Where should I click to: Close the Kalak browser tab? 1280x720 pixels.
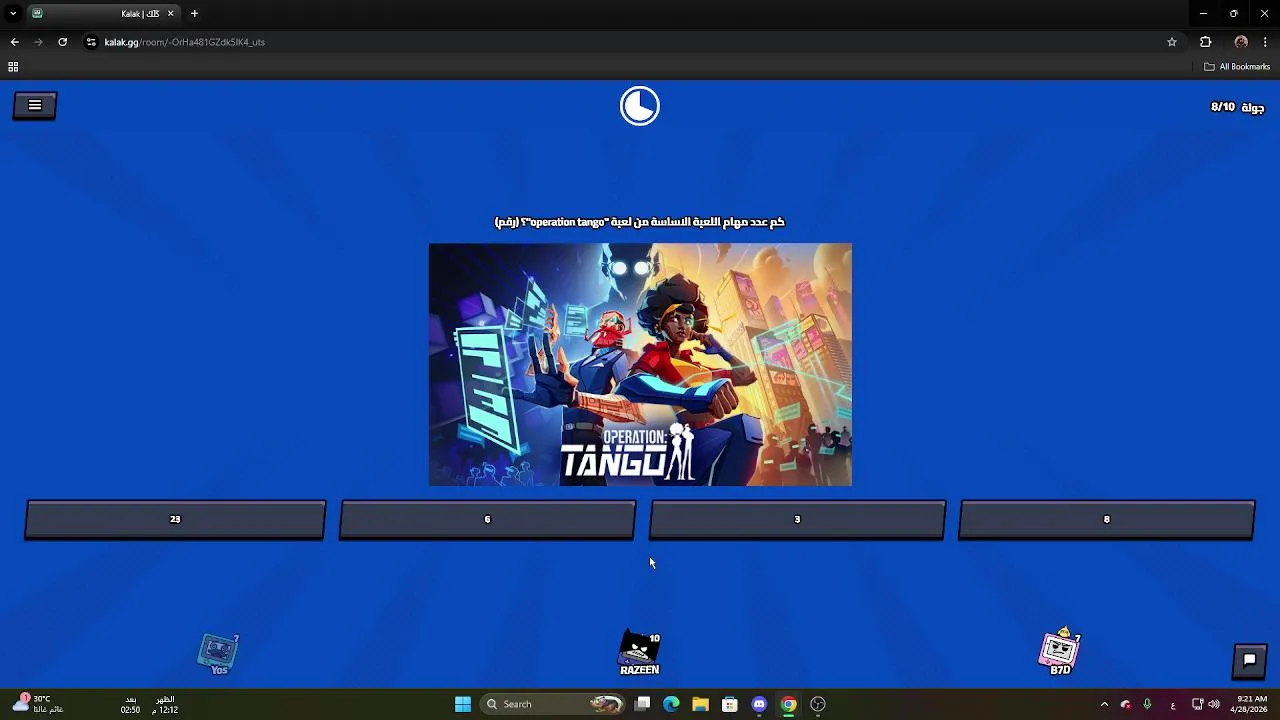coord(170,14)
